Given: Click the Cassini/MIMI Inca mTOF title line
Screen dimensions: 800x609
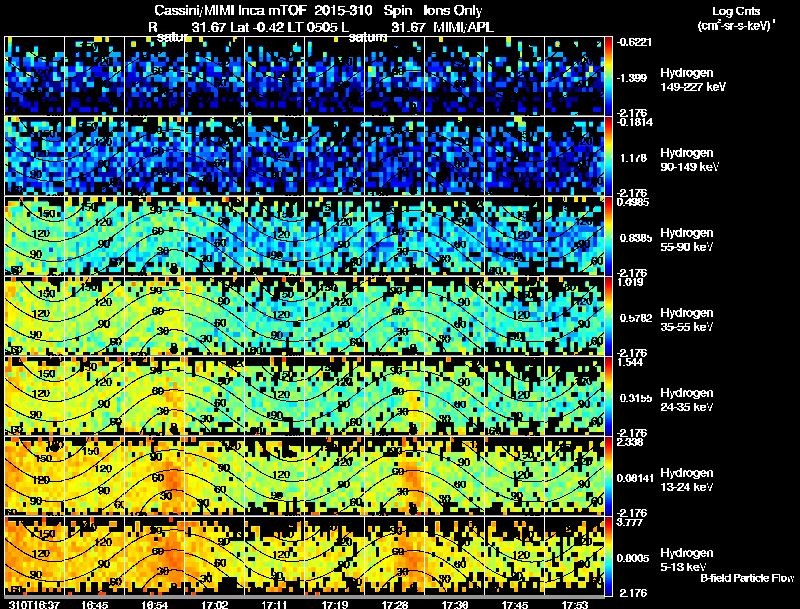Looking at the screenshot, I should click(x=318, y=10).
